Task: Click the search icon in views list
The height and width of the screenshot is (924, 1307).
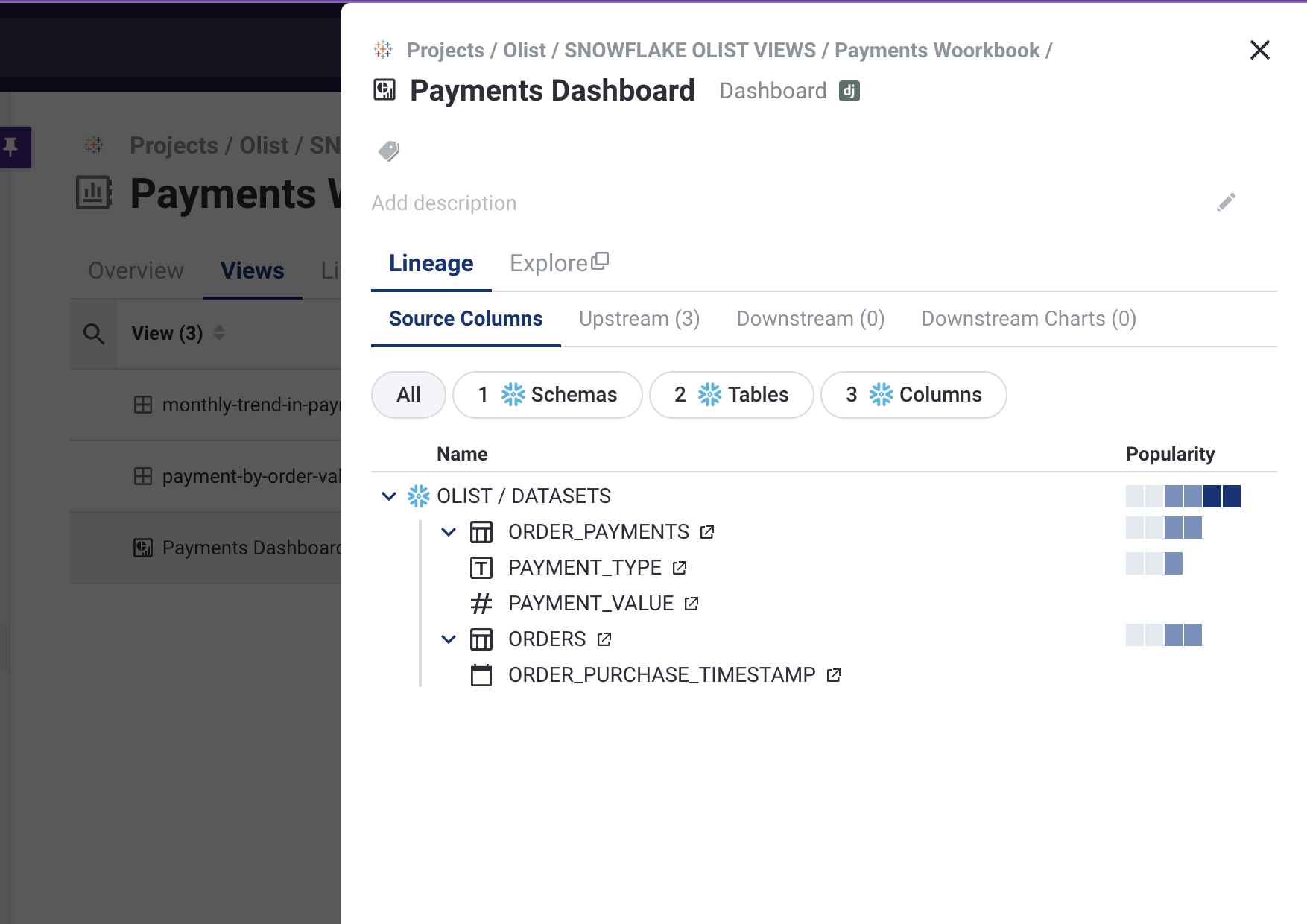Action: pos(94,333)
